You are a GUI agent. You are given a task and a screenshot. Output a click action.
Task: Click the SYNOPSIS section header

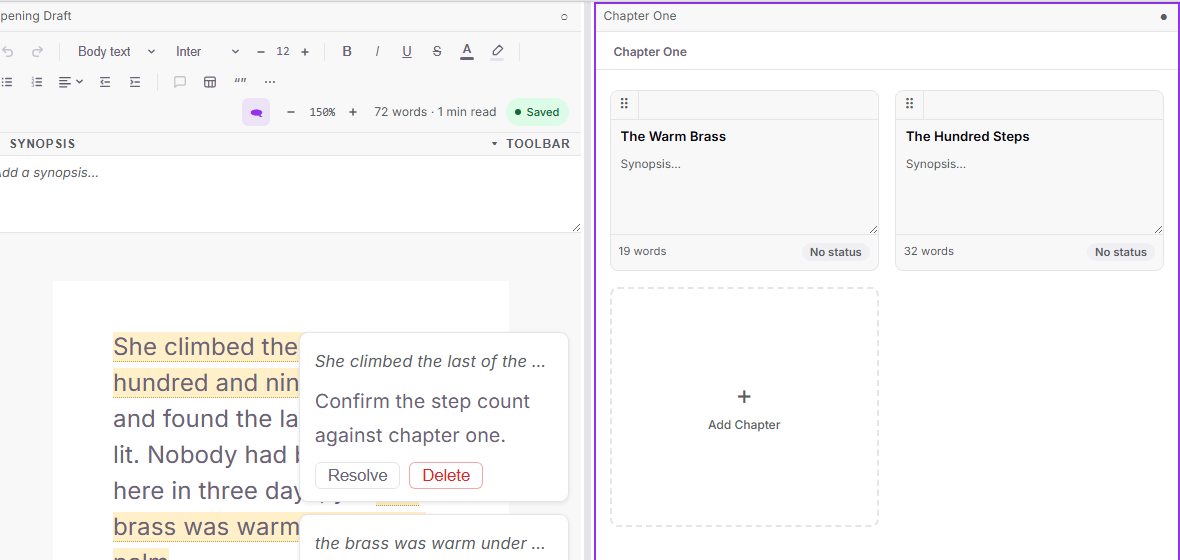point(42,144)
